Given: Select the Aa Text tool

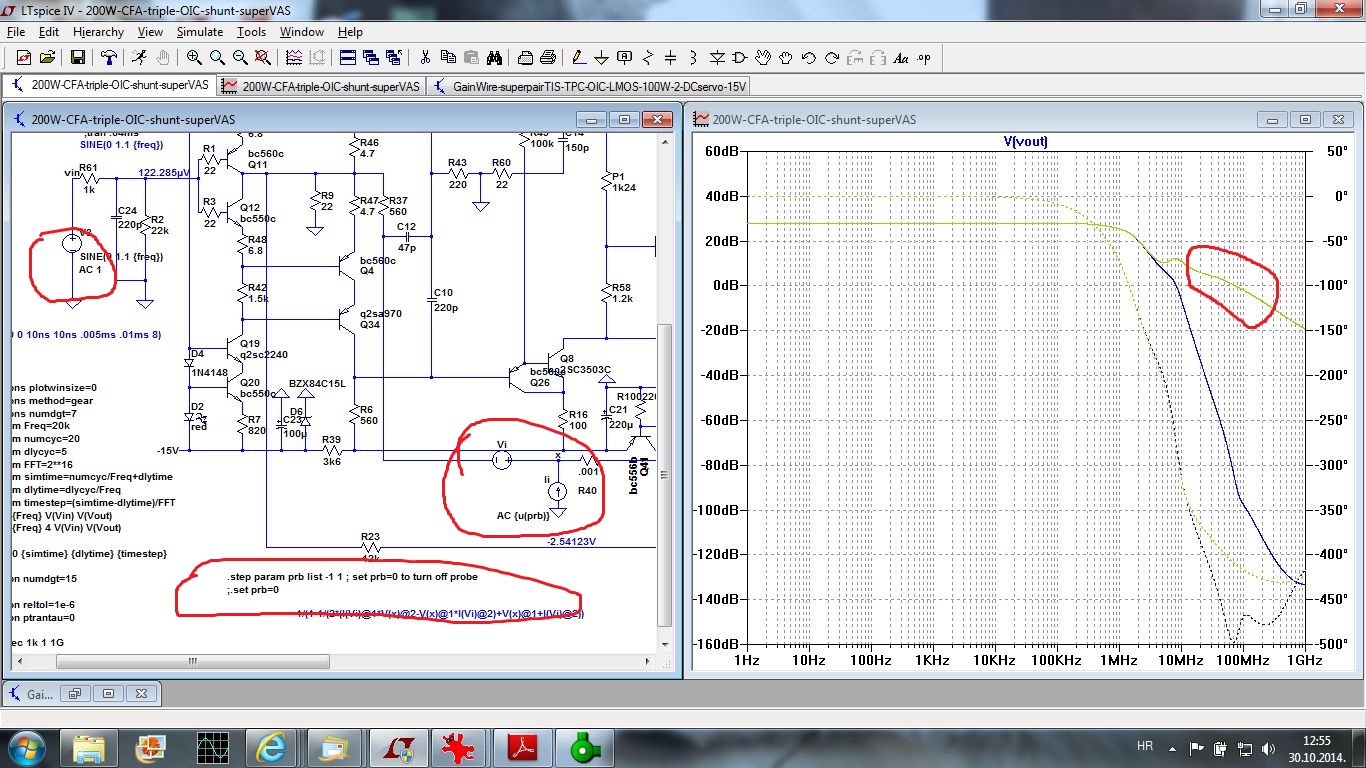Looking at the screenshot, I should pos(900,57).
